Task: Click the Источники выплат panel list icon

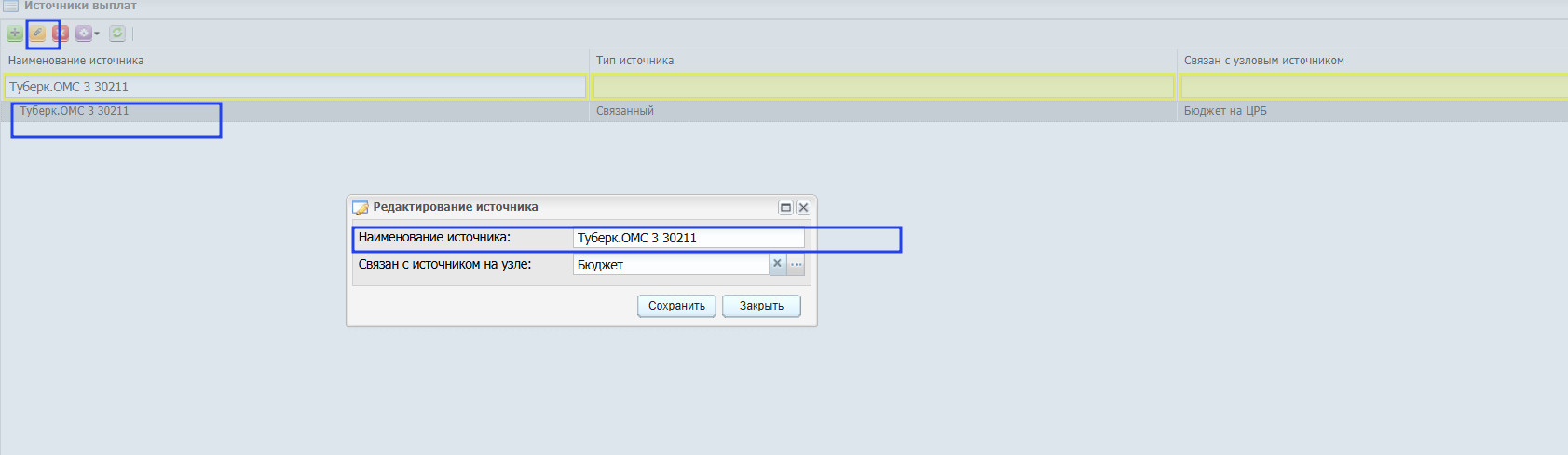Action: pos(11,6)
